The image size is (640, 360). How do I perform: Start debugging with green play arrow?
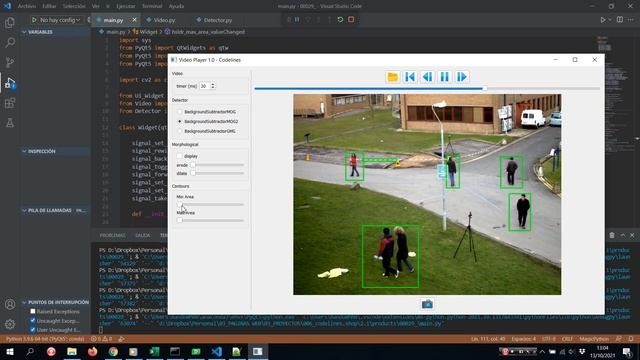click(x=34, y=20)
